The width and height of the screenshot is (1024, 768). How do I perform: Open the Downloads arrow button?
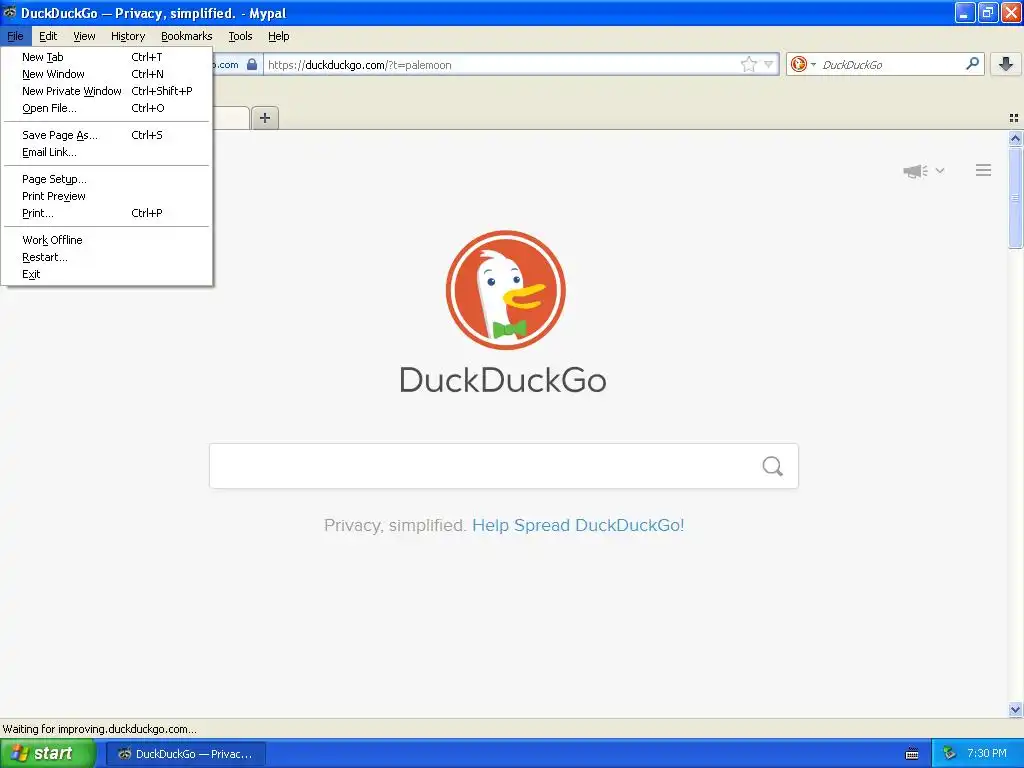click(1006, 64)
